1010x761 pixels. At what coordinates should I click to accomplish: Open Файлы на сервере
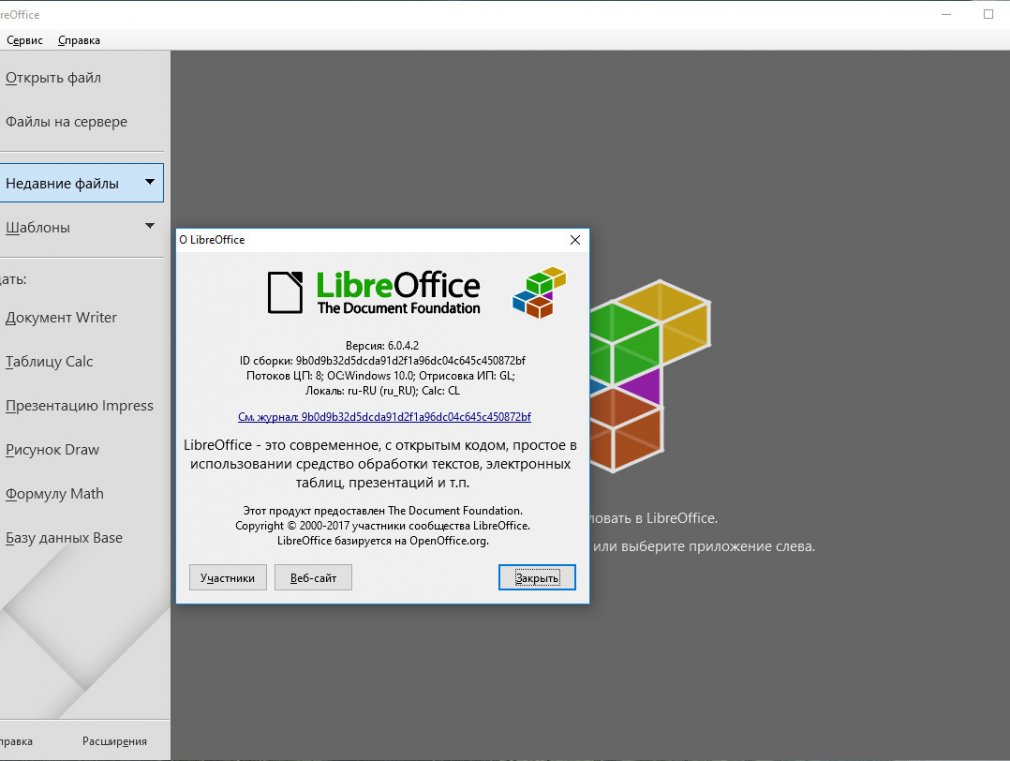pos(66,122)
